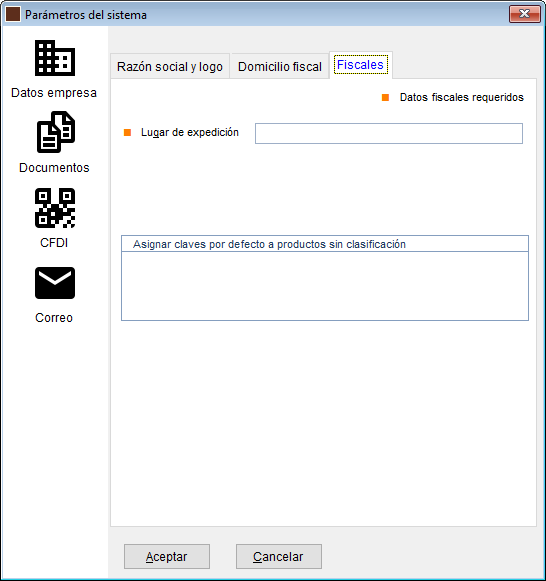Image resolution: width=546 pixels, height=581 pixels.
Task: Click the orange Datos fiscales requeridos marker
Action: click(385, 97)
